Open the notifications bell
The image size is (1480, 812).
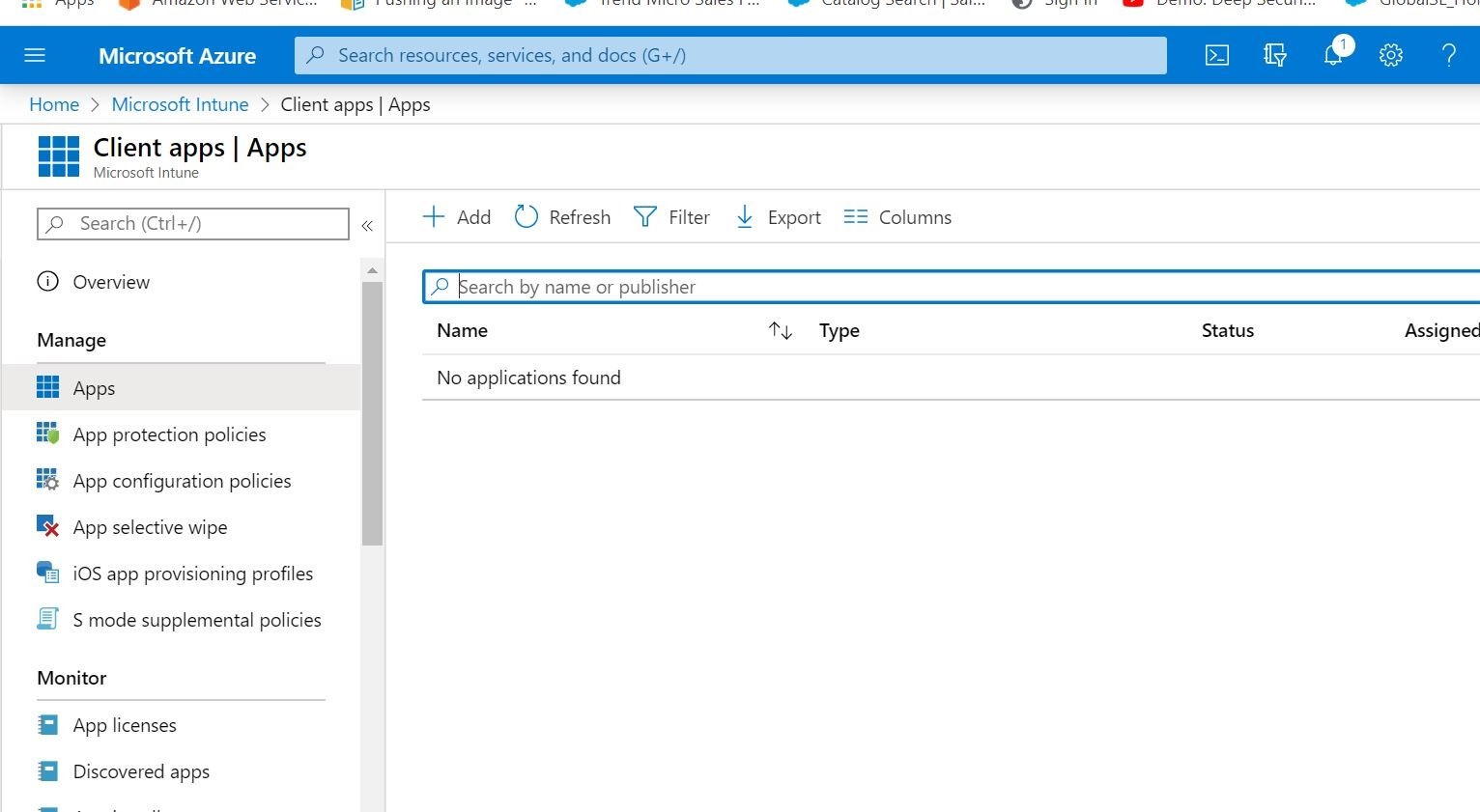tap(1333, 55)
